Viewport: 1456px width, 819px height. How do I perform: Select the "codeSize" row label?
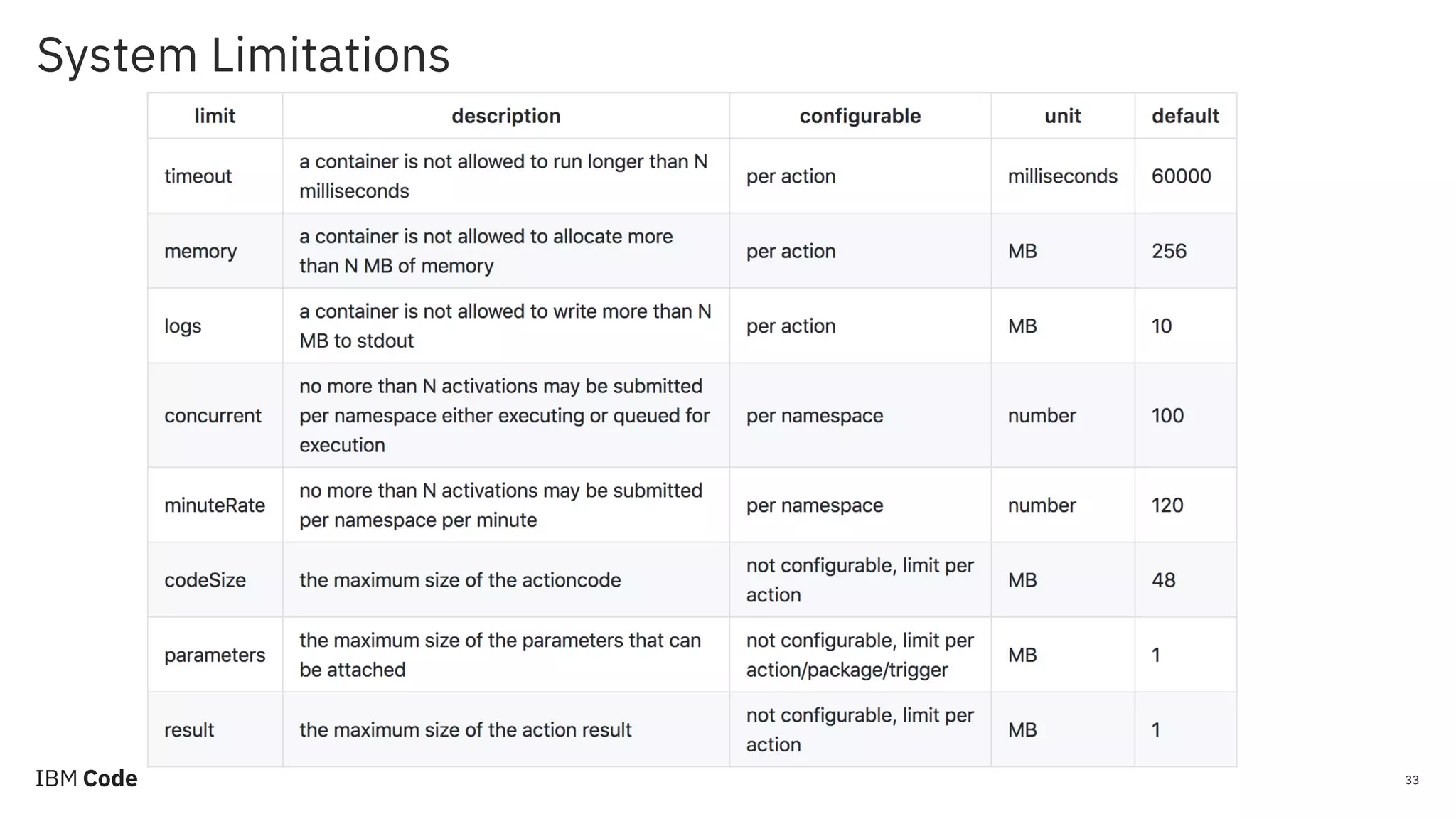coord(205,580)
